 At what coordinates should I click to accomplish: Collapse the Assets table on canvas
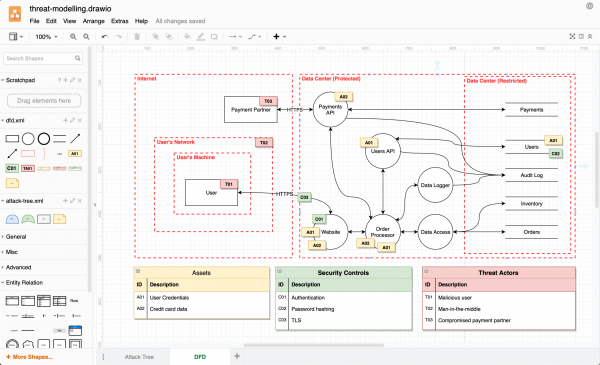coord(138,271)
